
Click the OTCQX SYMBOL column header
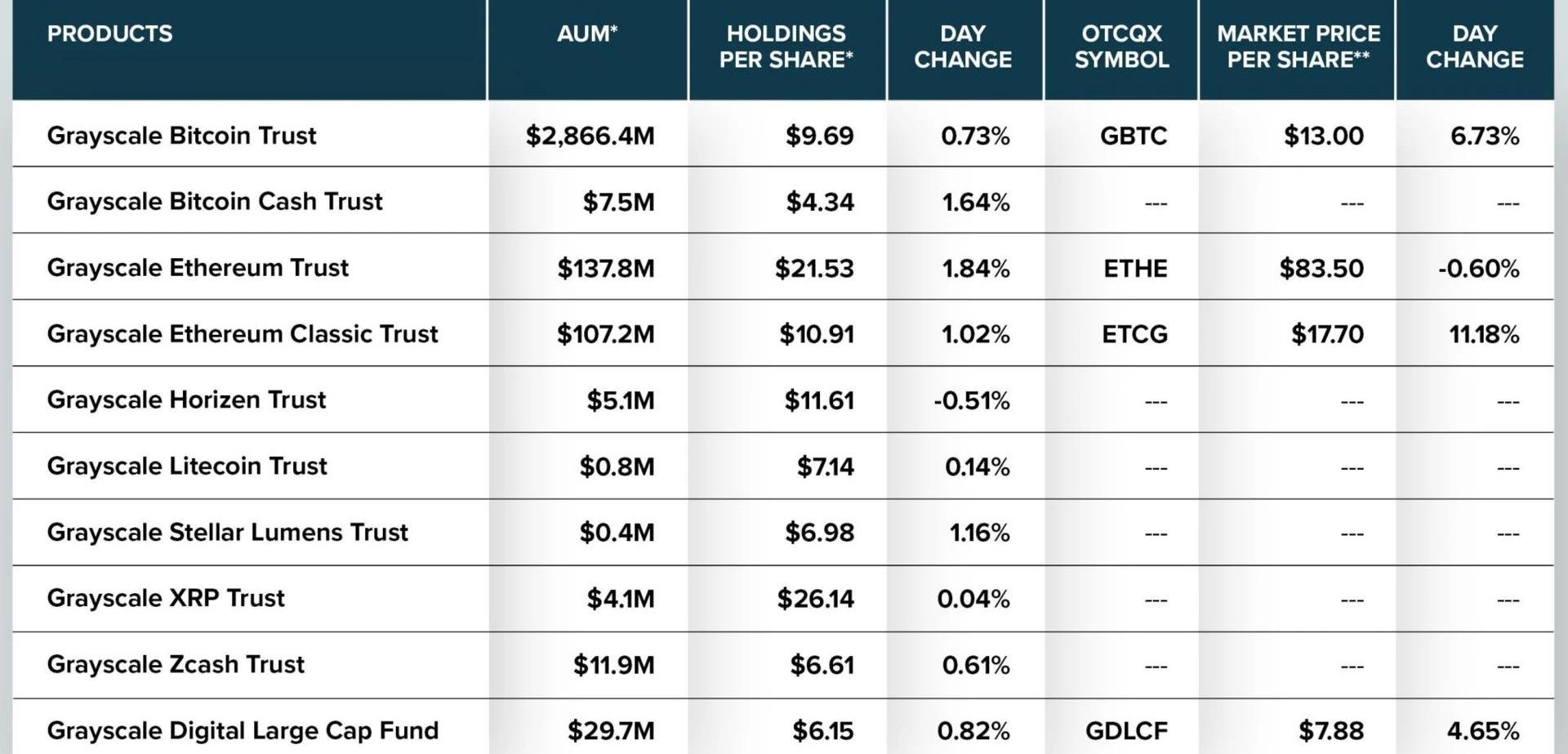(1121, 47)
